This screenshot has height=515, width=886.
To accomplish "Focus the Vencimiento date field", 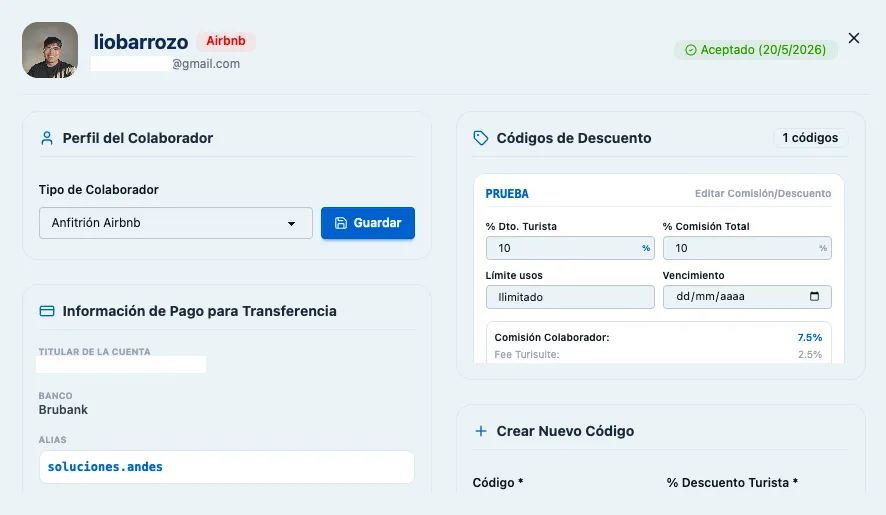I will coord(747,297).
